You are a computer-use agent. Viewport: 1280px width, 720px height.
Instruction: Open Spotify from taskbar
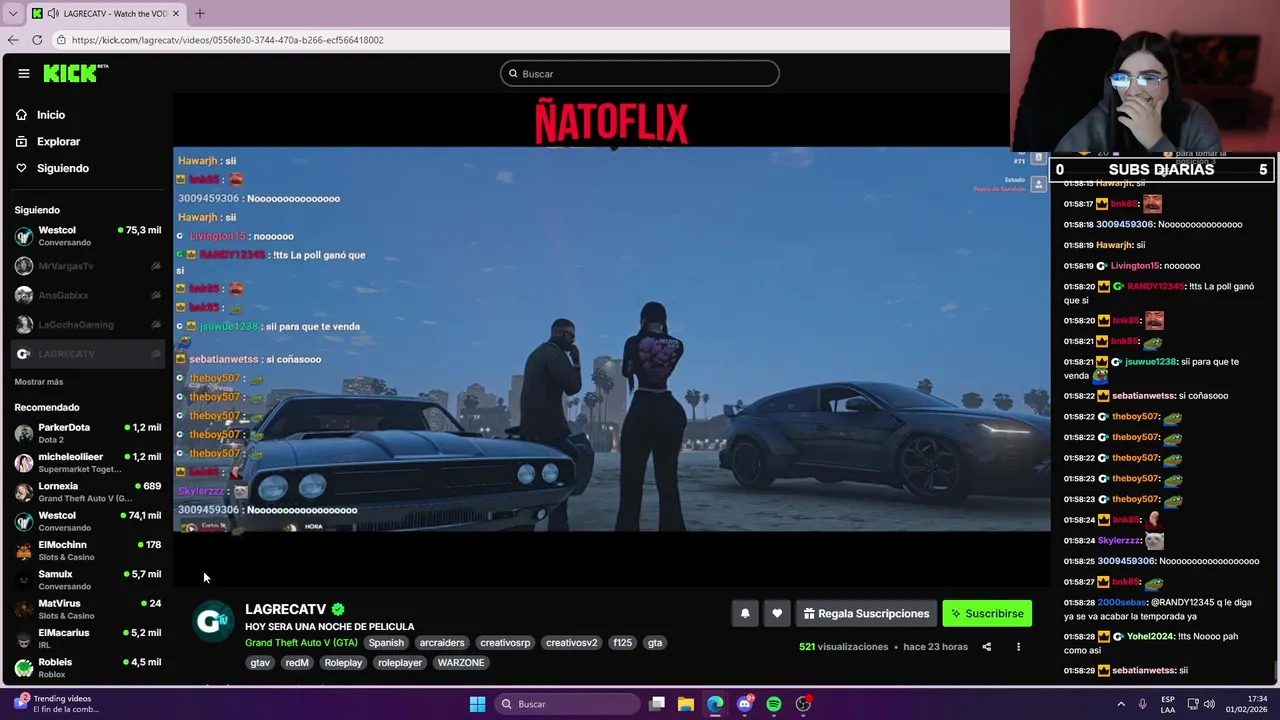(774, 704)
